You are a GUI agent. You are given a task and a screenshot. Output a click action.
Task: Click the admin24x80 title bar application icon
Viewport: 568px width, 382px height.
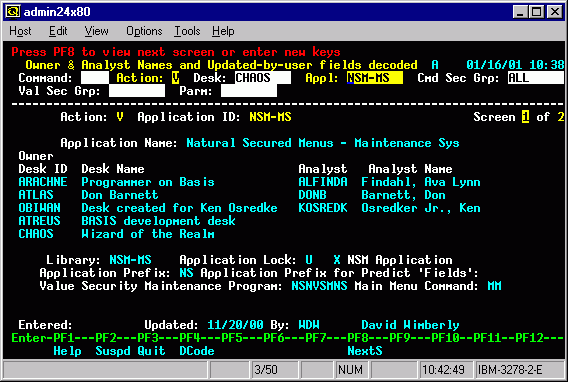click(13, 12)
